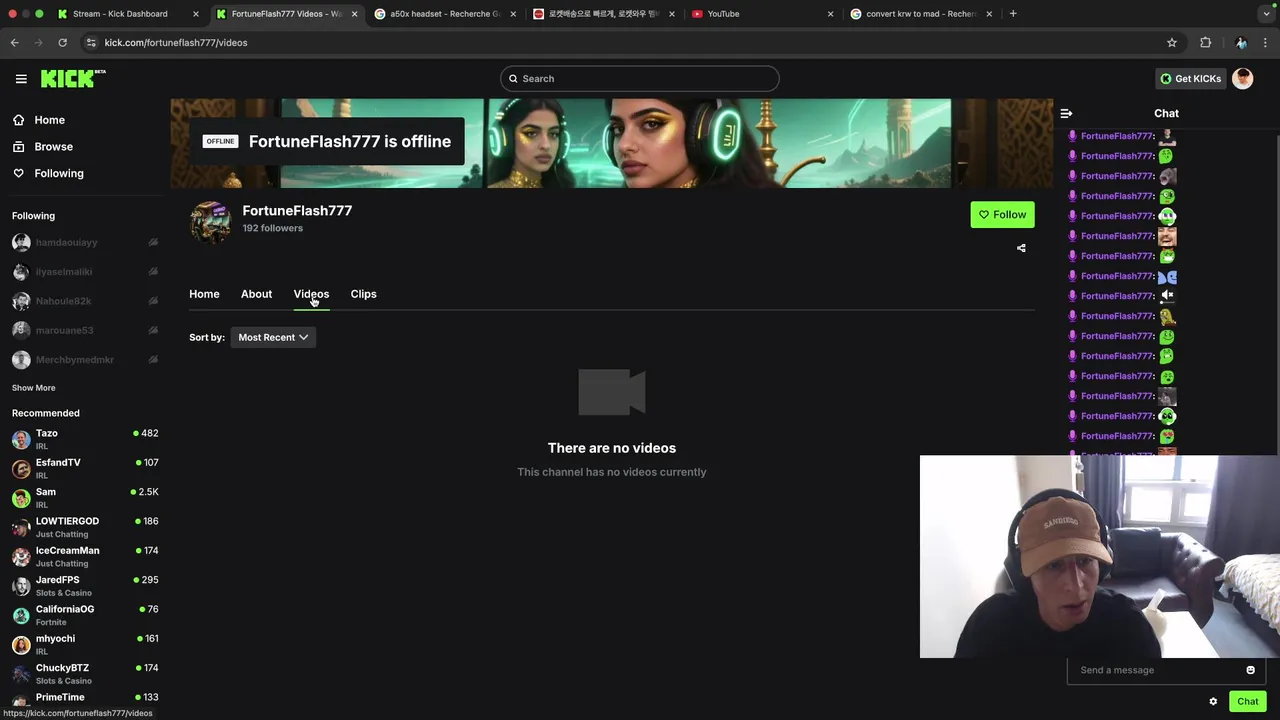Open recommended channel Sam
The width and height of the screenshot is (1280, 720).
tap(85, 498)
